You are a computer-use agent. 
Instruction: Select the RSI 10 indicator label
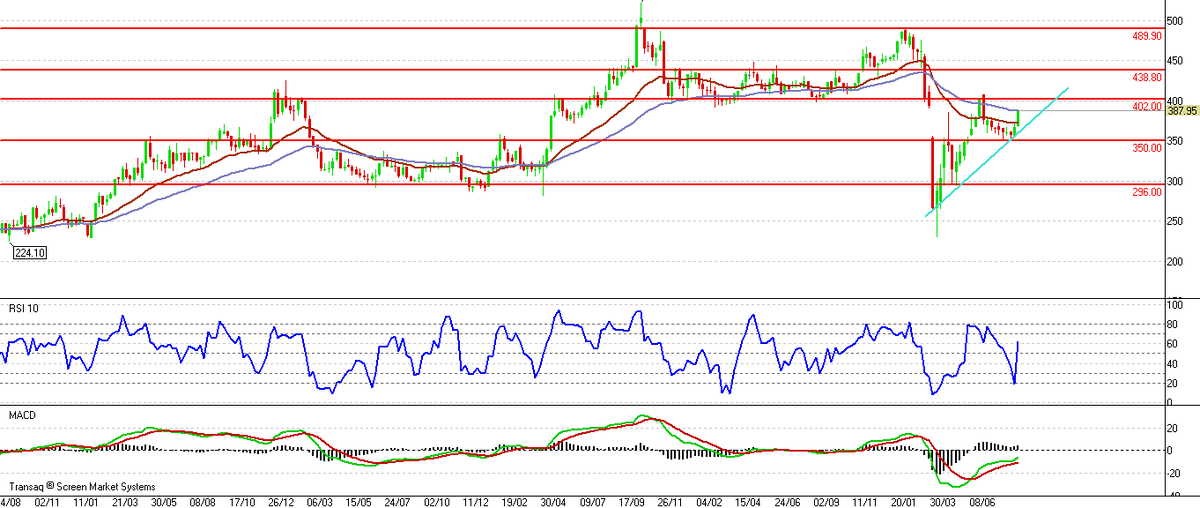[x=24, y=308]
